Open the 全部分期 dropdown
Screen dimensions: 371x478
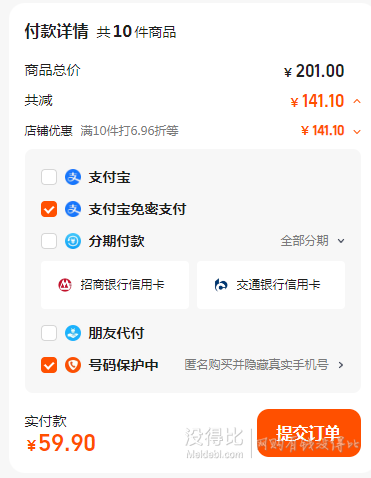click(x=312, y=241)
